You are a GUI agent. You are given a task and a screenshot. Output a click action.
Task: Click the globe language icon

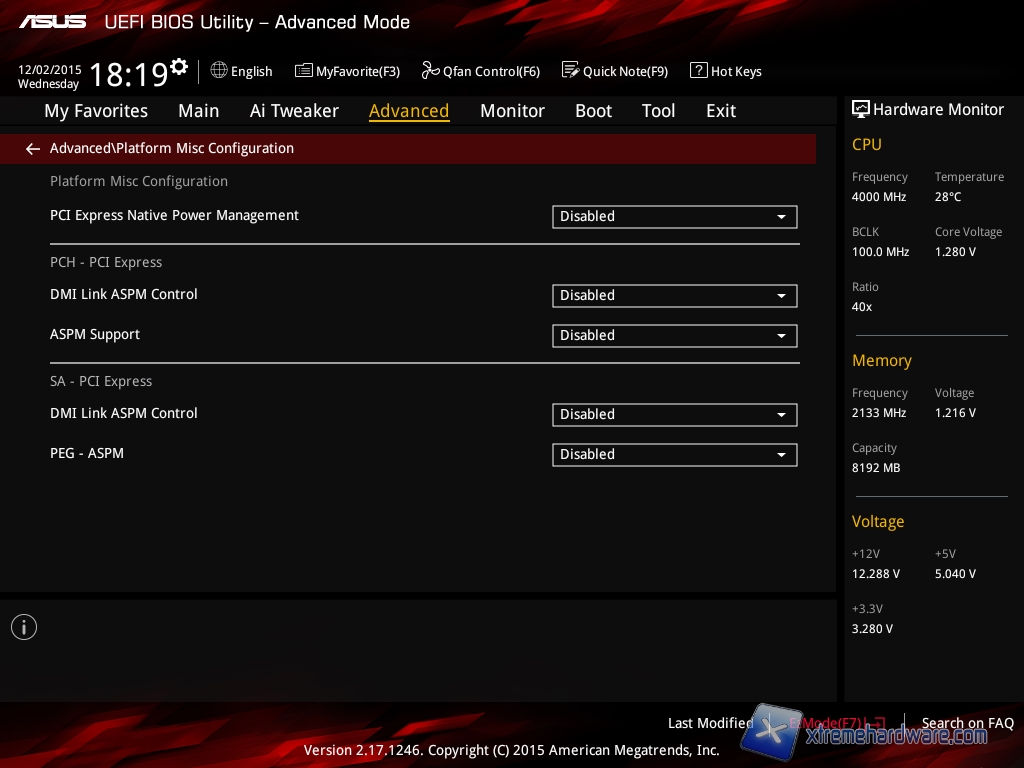point(219,71)
